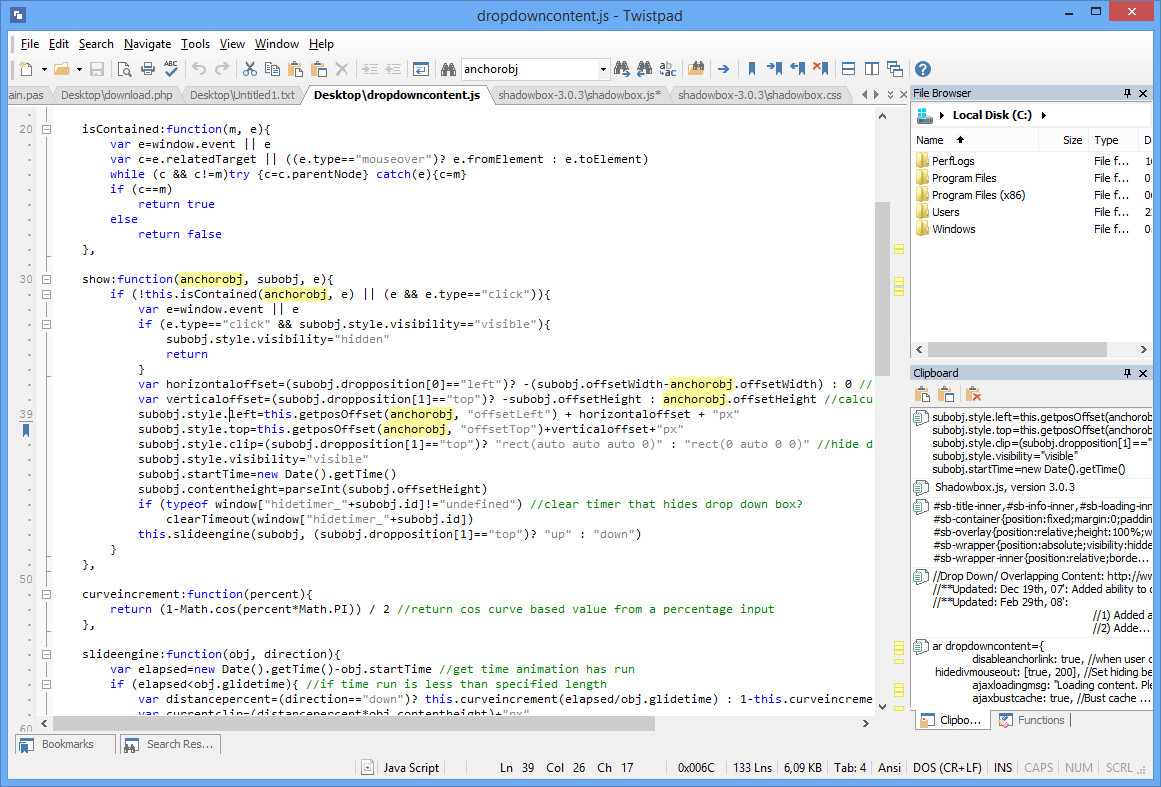Open the Search Results bottom tab
Viewport: 1161px width, 787px height.
(170, 744)
